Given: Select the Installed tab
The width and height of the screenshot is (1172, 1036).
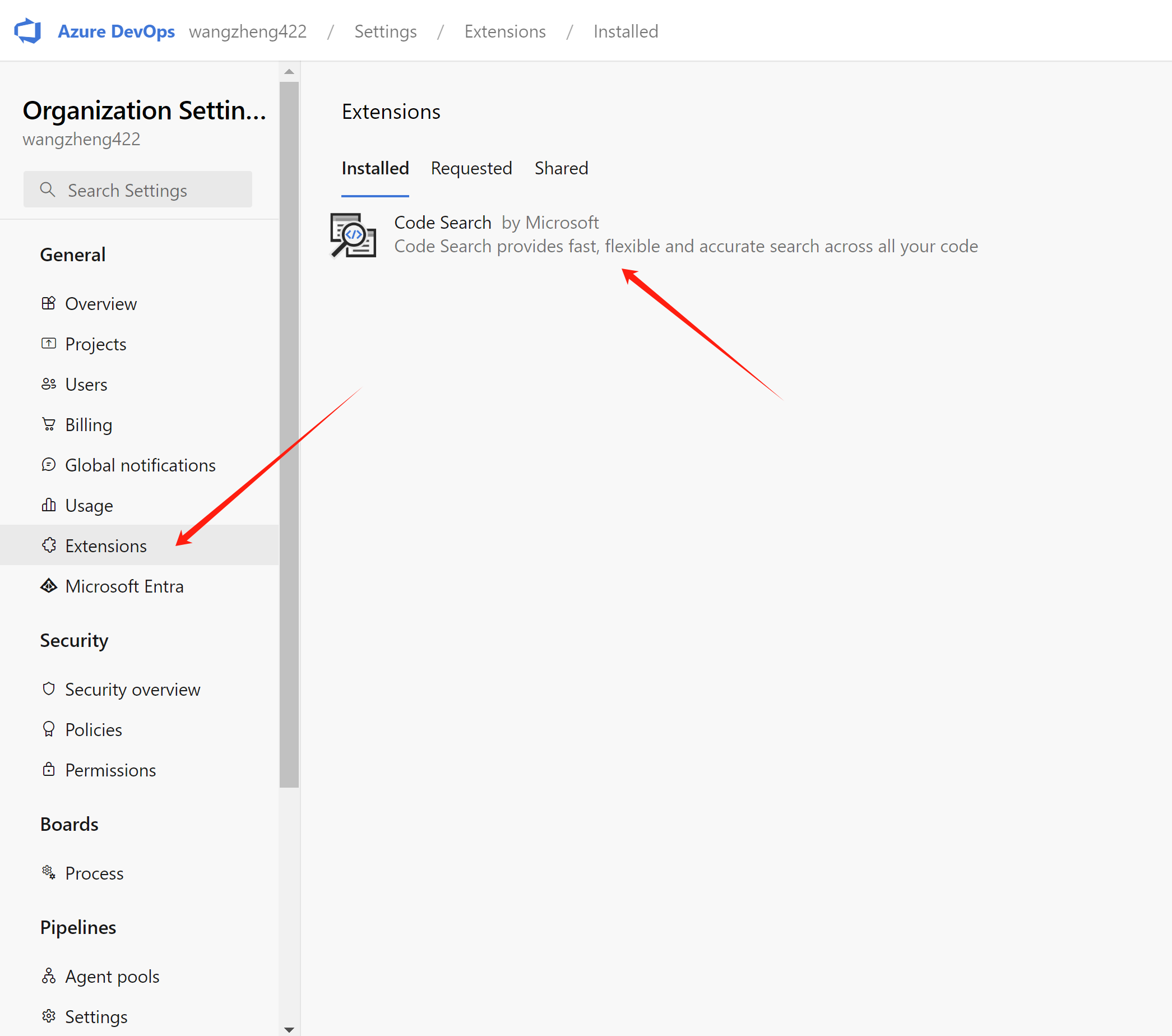Looking at the screenshot, I should pyautogui.click(x=375, y=168).
